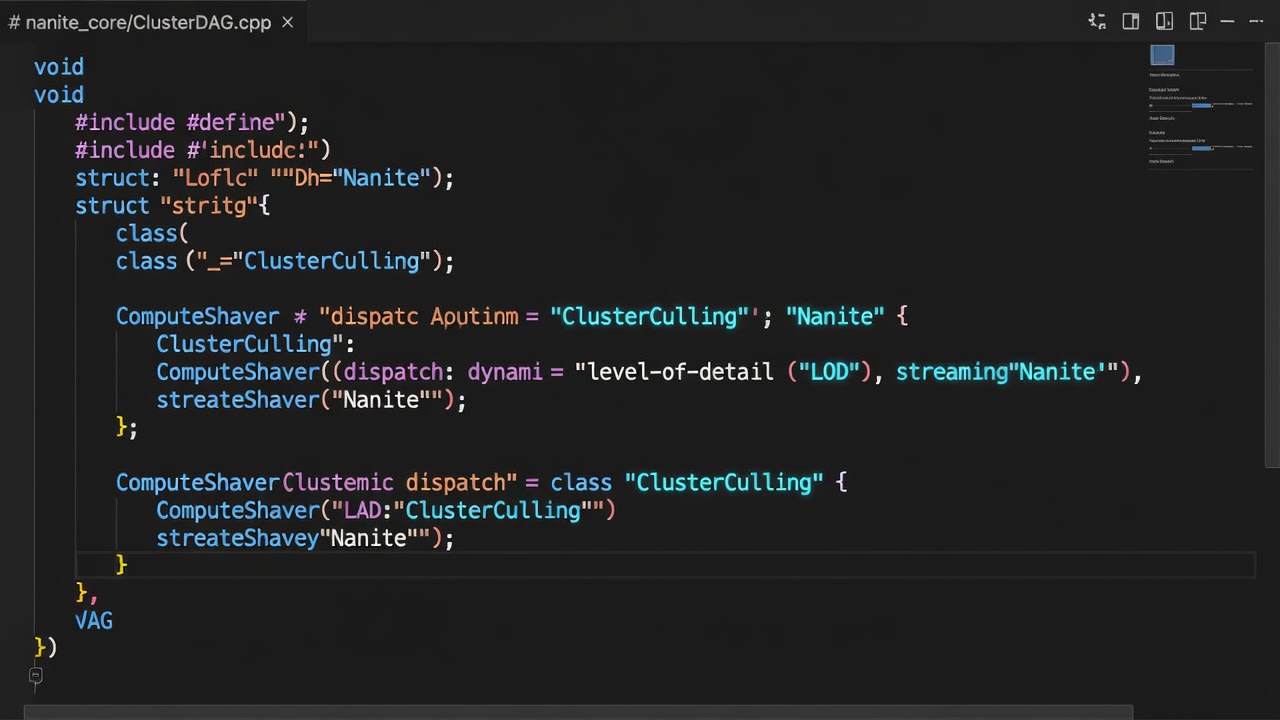Click the upper blue slider in the right panel
The height and width of the screenshot is (720, 1280).
point(1201,105)
